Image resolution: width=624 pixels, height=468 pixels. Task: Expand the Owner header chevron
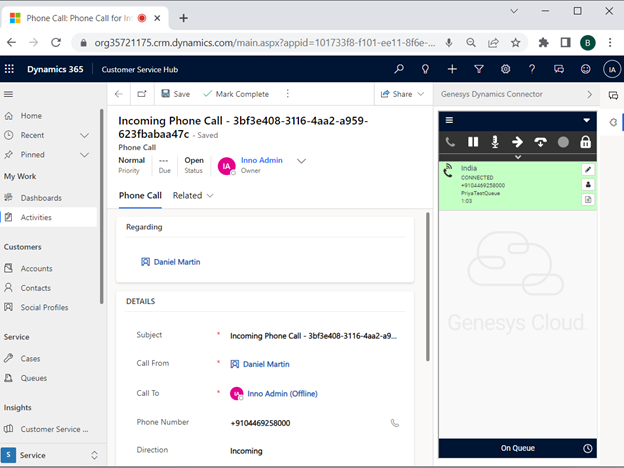pos(301,161)
